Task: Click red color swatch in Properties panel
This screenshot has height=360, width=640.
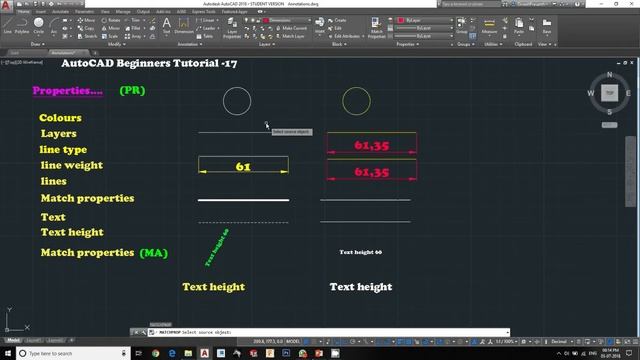Action: 401,20
